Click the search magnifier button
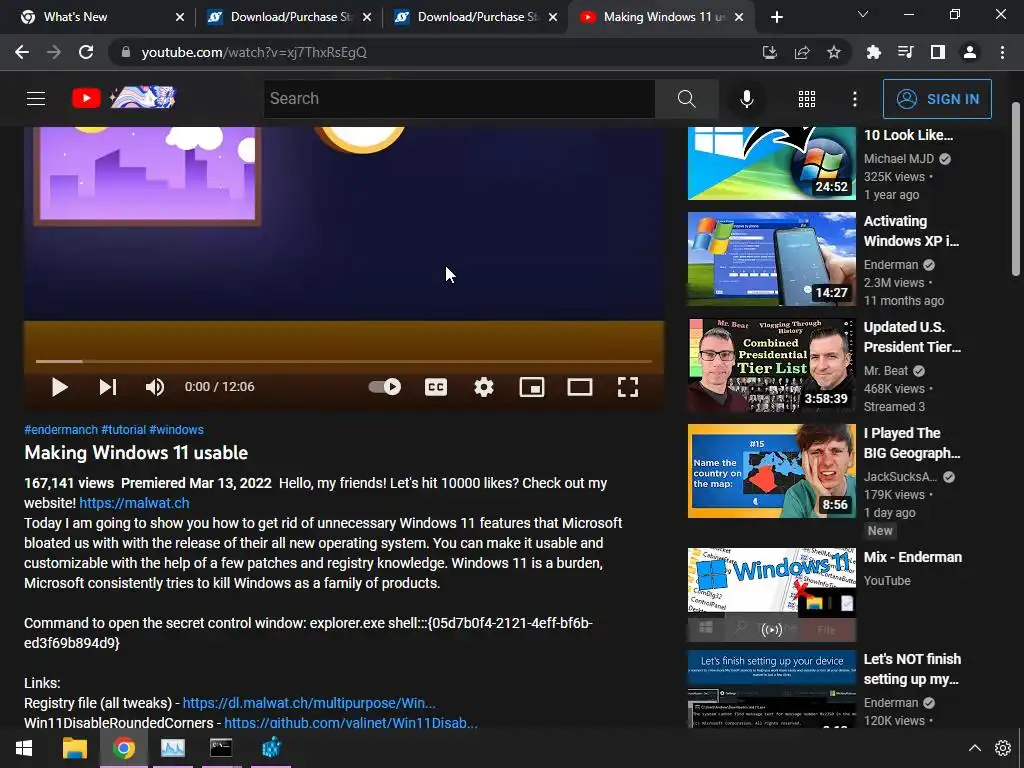 tap(686, 99)
